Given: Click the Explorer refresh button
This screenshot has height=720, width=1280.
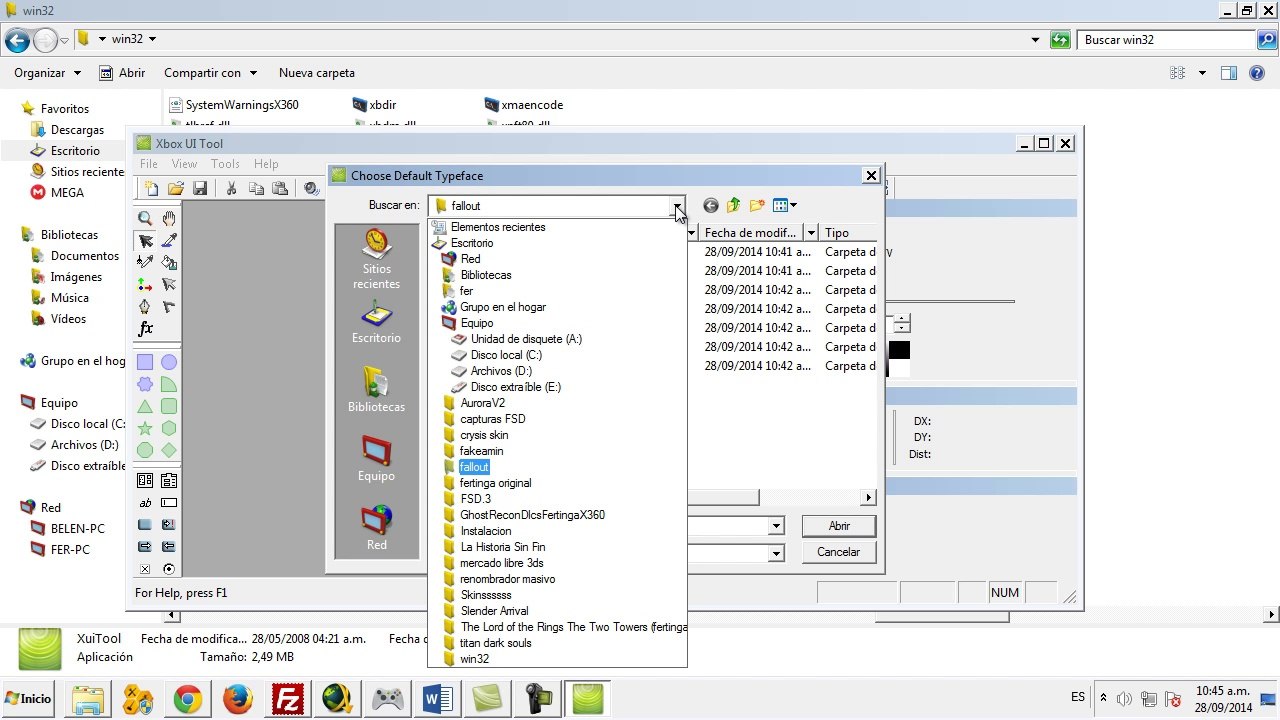Looking at the screenshot, I should pyautogui.click(x=1060, y=40).
